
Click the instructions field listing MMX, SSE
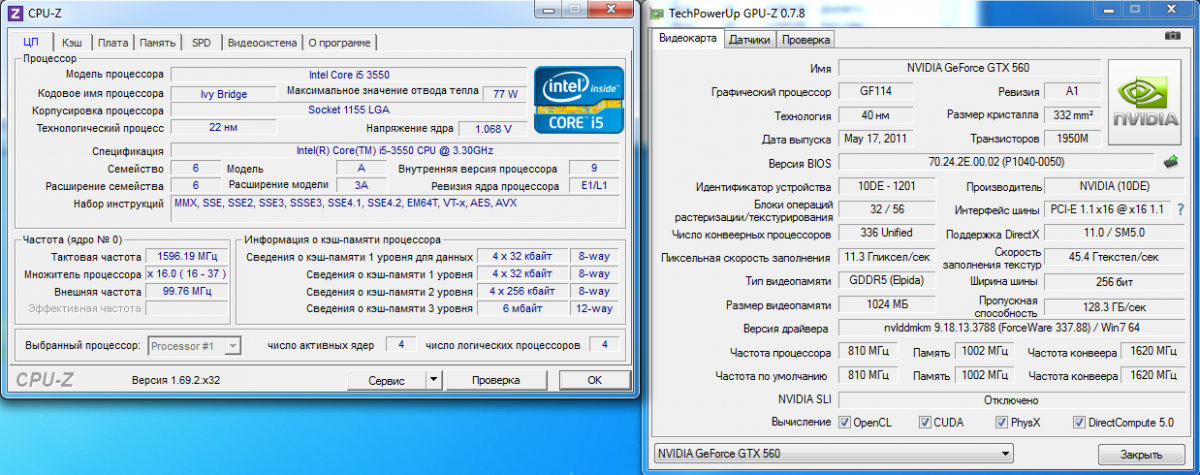pyautogui.click(x=396, y=210)
